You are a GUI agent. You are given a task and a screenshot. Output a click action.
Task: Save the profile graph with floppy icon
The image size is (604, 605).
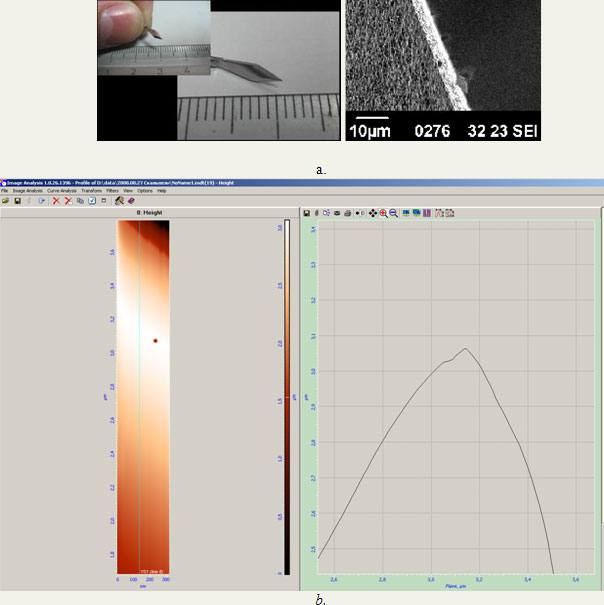point(306,213)
